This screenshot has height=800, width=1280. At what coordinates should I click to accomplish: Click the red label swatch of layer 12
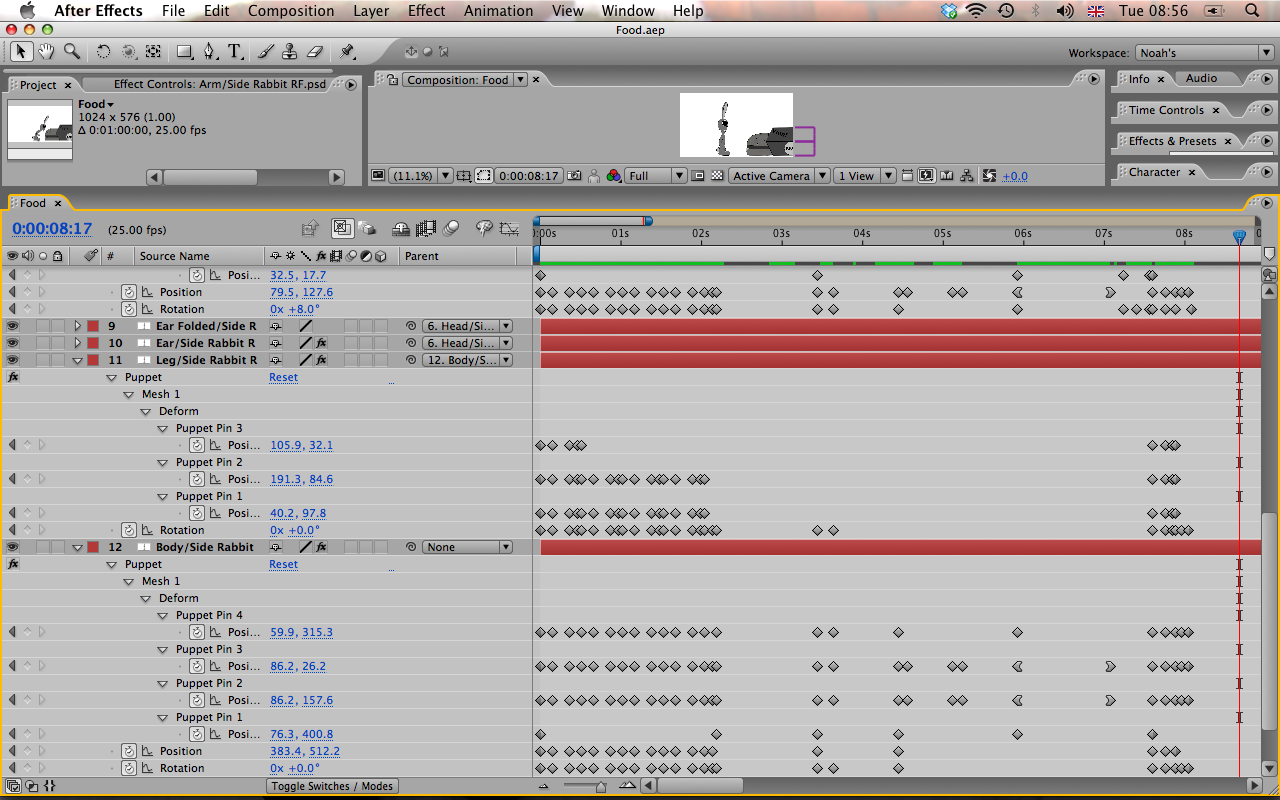pos(93,547)
